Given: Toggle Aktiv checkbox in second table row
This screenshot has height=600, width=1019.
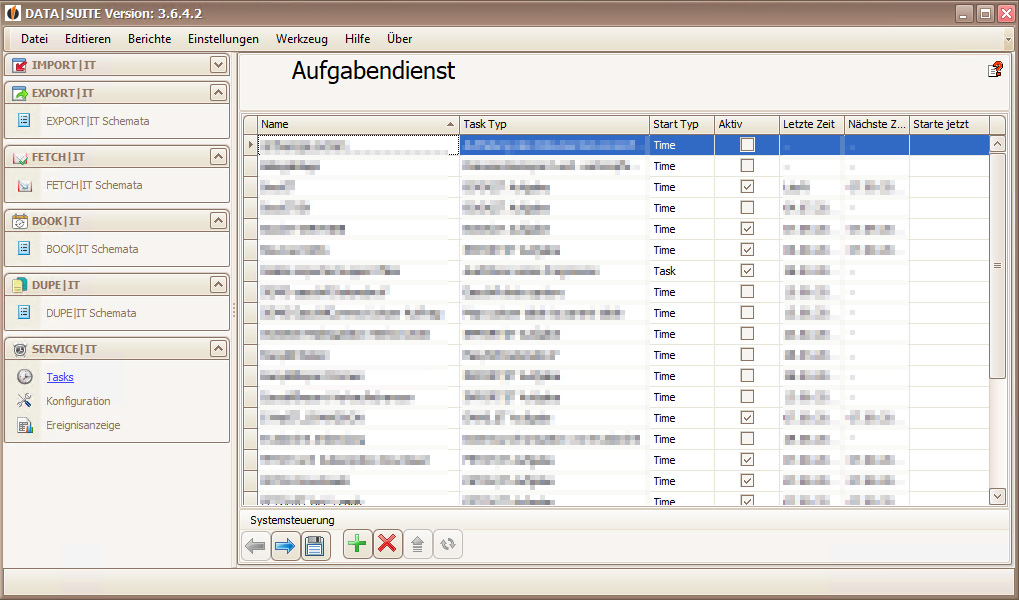Looking at the screenshot, I should tap(747, 166).
